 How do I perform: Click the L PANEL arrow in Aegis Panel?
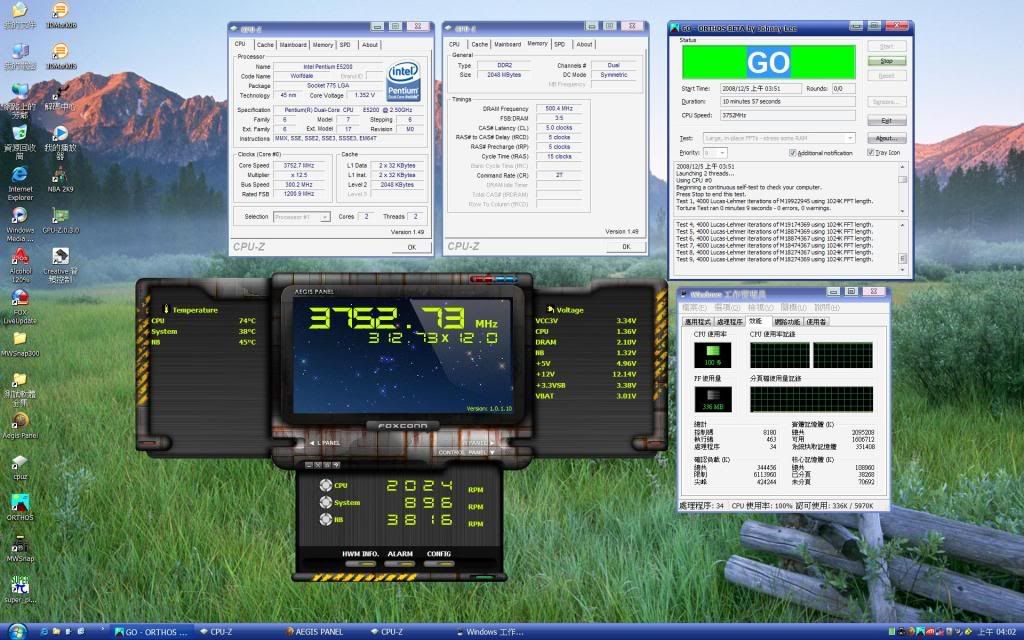[x=312, y=443]
